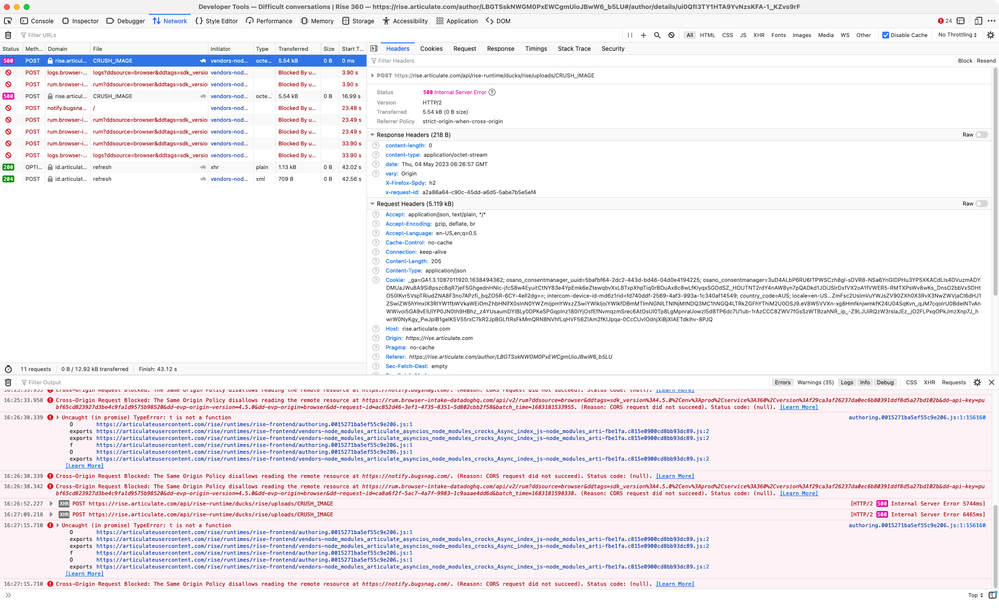
Task: Clear the console output with trash icon
Action: pos(9,382)
